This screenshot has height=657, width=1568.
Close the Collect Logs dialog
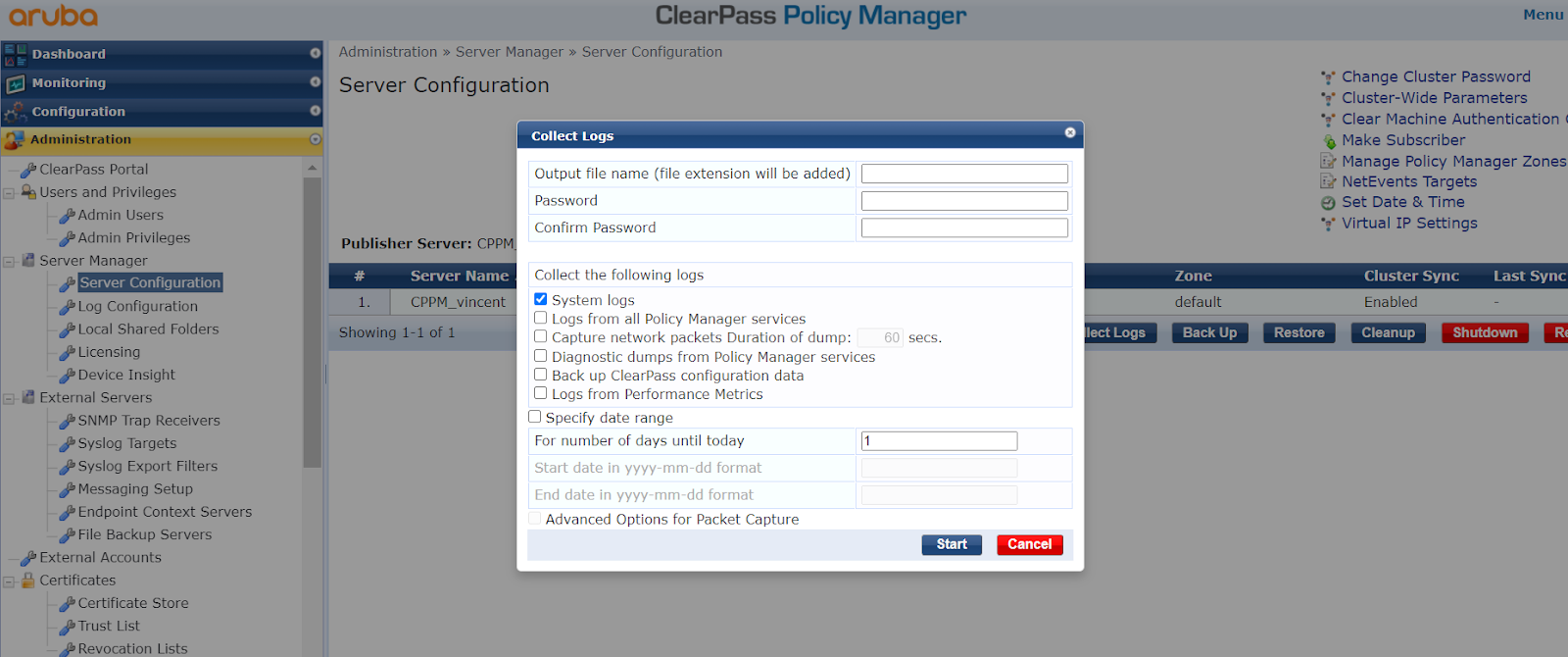pos(1070,132)
